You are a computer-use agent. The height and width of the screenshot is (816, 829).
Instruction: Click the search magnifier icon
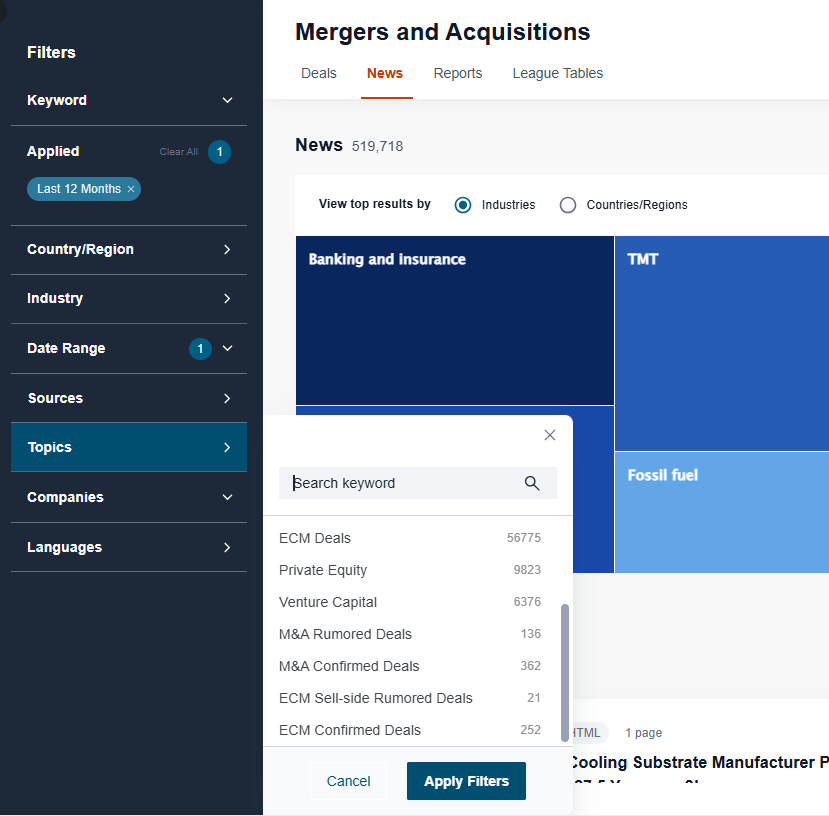(x=532, y=483)
